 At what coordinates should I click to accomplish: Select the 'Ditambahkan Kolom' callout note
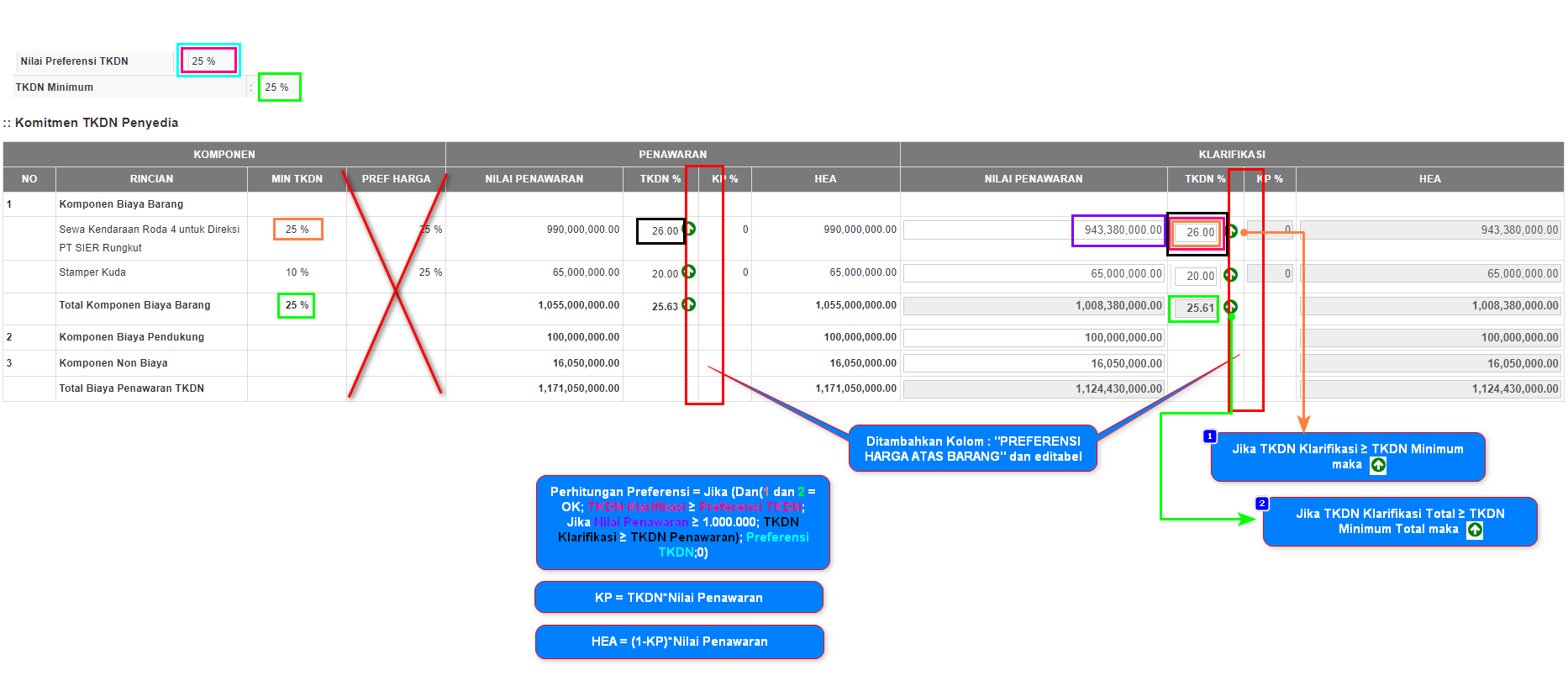pos(973,449)
